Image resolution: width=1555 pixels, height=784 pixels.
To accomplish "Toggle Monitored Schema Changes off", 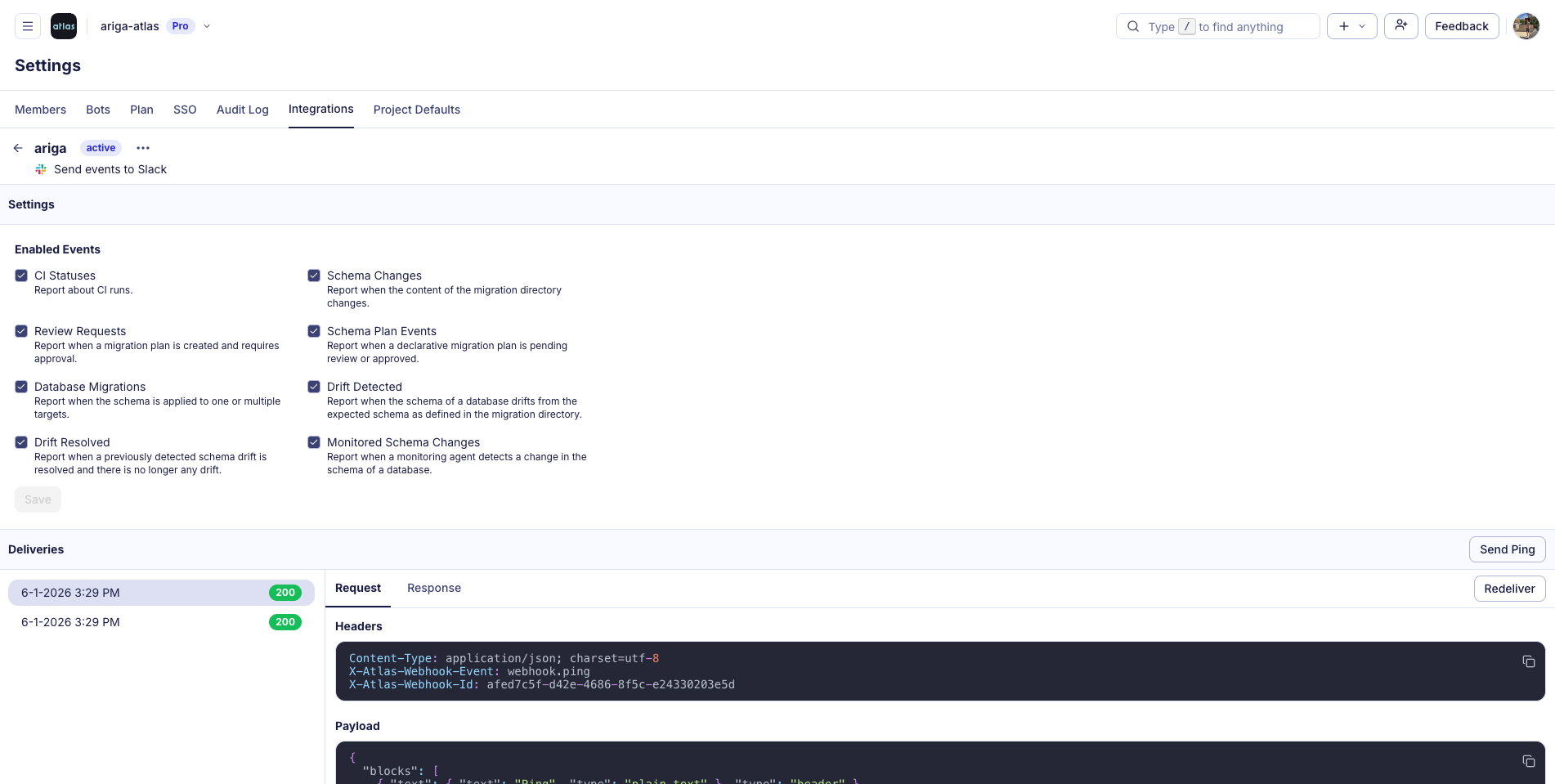I will pyautogui.click(x=314, y=441).
